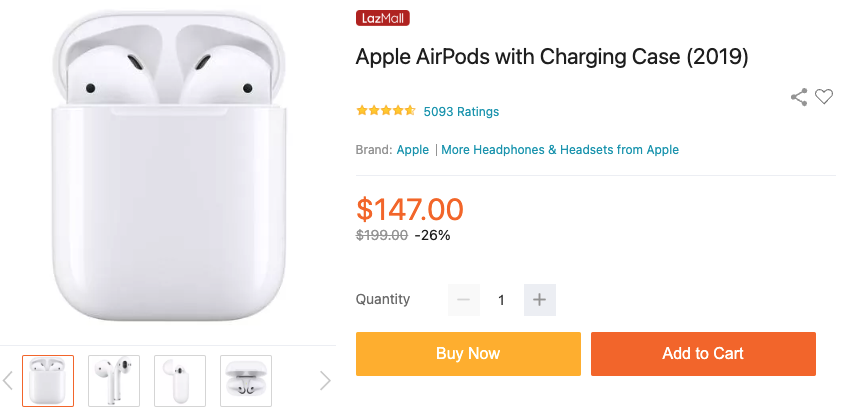The width and height of the screenshot is (853, 417).
Task: Select the first thumbnail of AirPods case
Action: coord(48,381)
